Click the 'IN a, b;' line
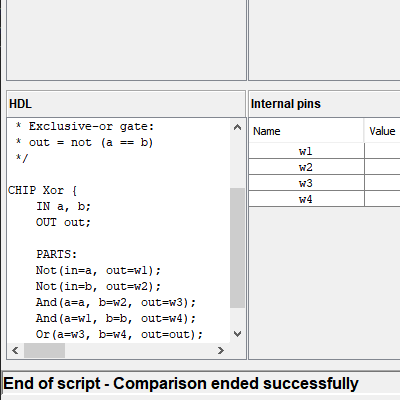This screenshot has width=400, height=400. point(63,207)
